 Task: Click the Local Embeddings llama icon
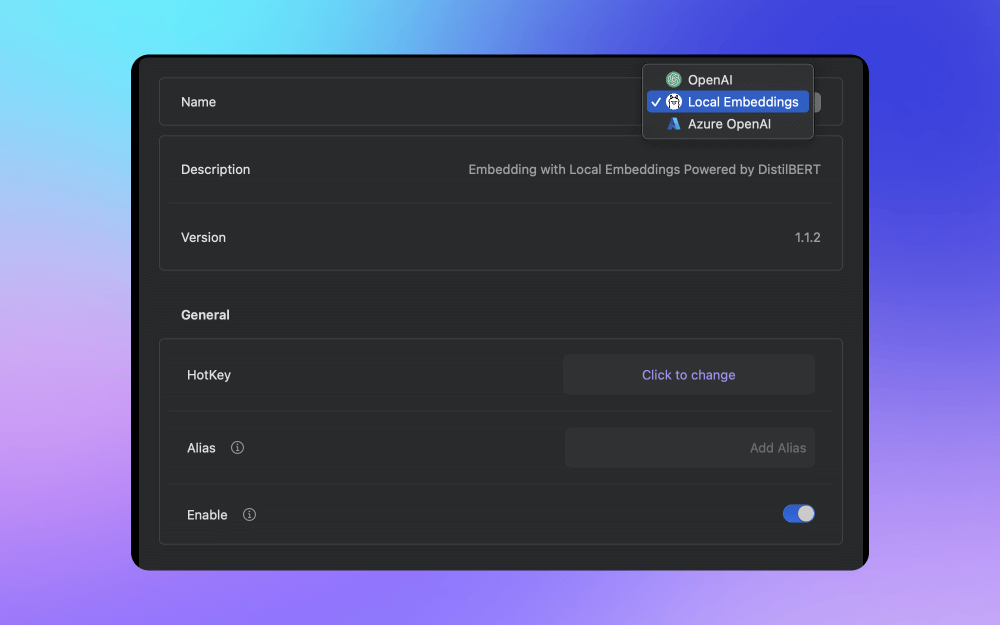pos(673,102)
